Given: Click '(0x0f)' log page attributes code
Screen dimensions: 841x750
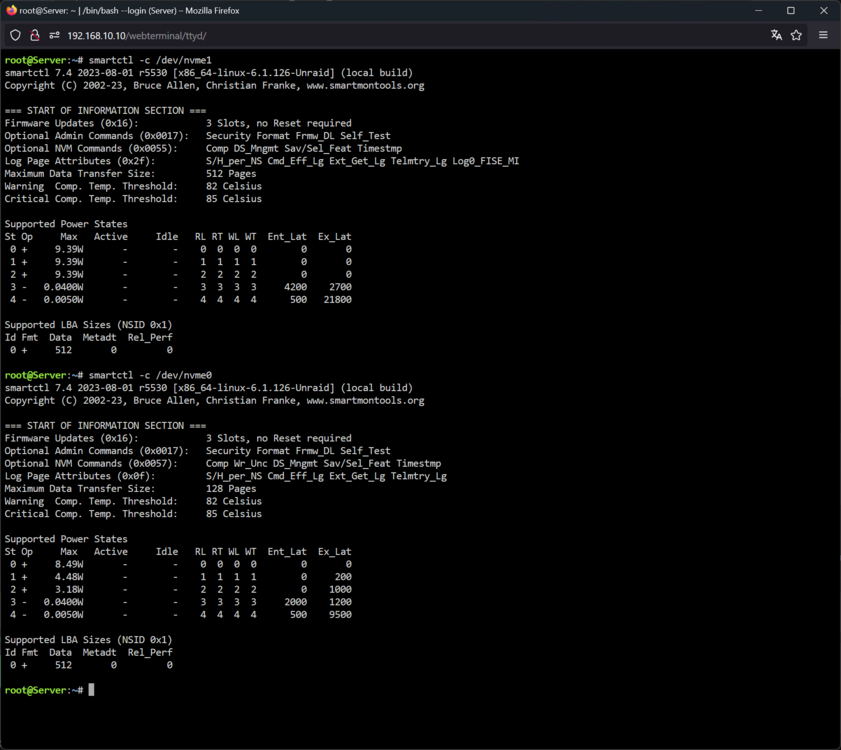Looking at the screenshot, I should [x=136, y=476].
